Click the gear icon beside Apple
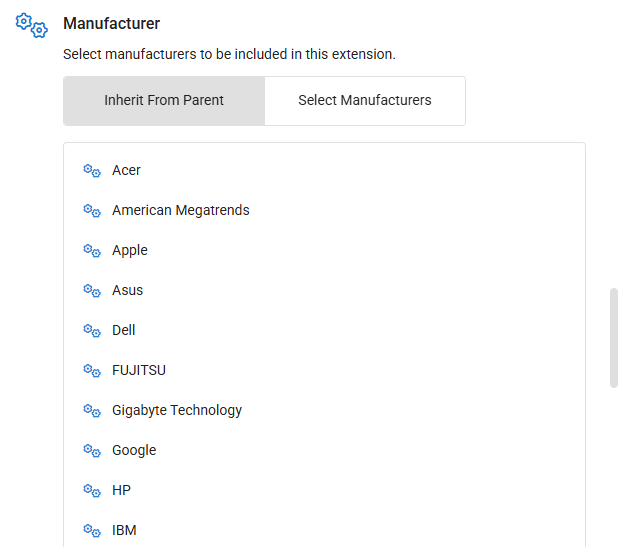Image resolution: width=621 pixels, height=547 pixels. pyautogui.click(x=92, y=251)
